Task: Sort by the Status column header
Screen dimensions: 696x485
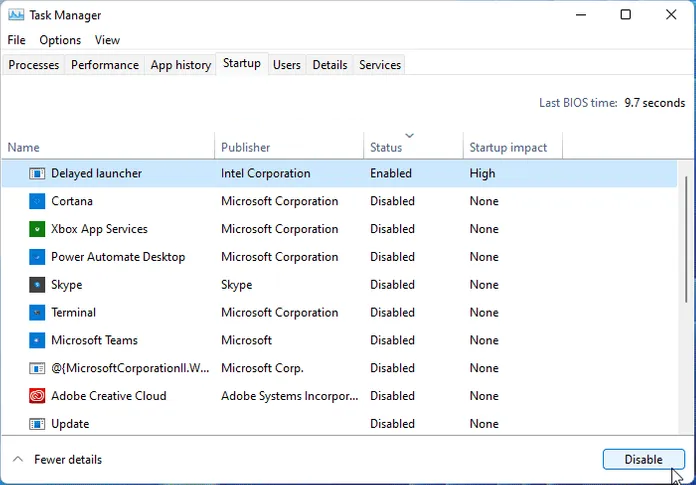Action: tap(413, 146)
